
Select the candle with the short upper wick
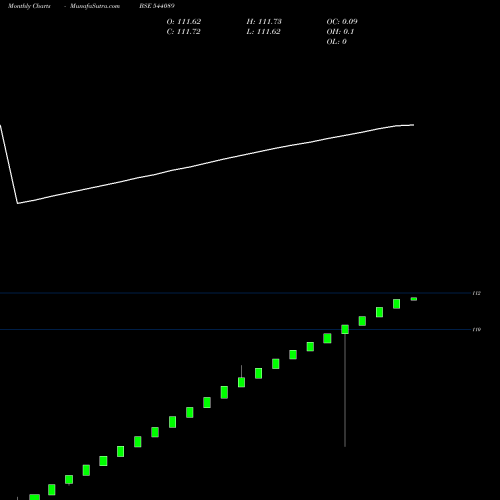241,382
